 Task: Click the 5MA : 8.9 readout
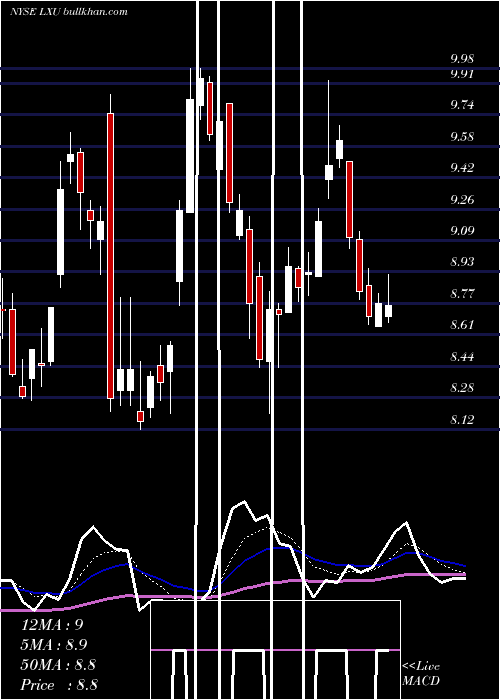click(54, 645)
